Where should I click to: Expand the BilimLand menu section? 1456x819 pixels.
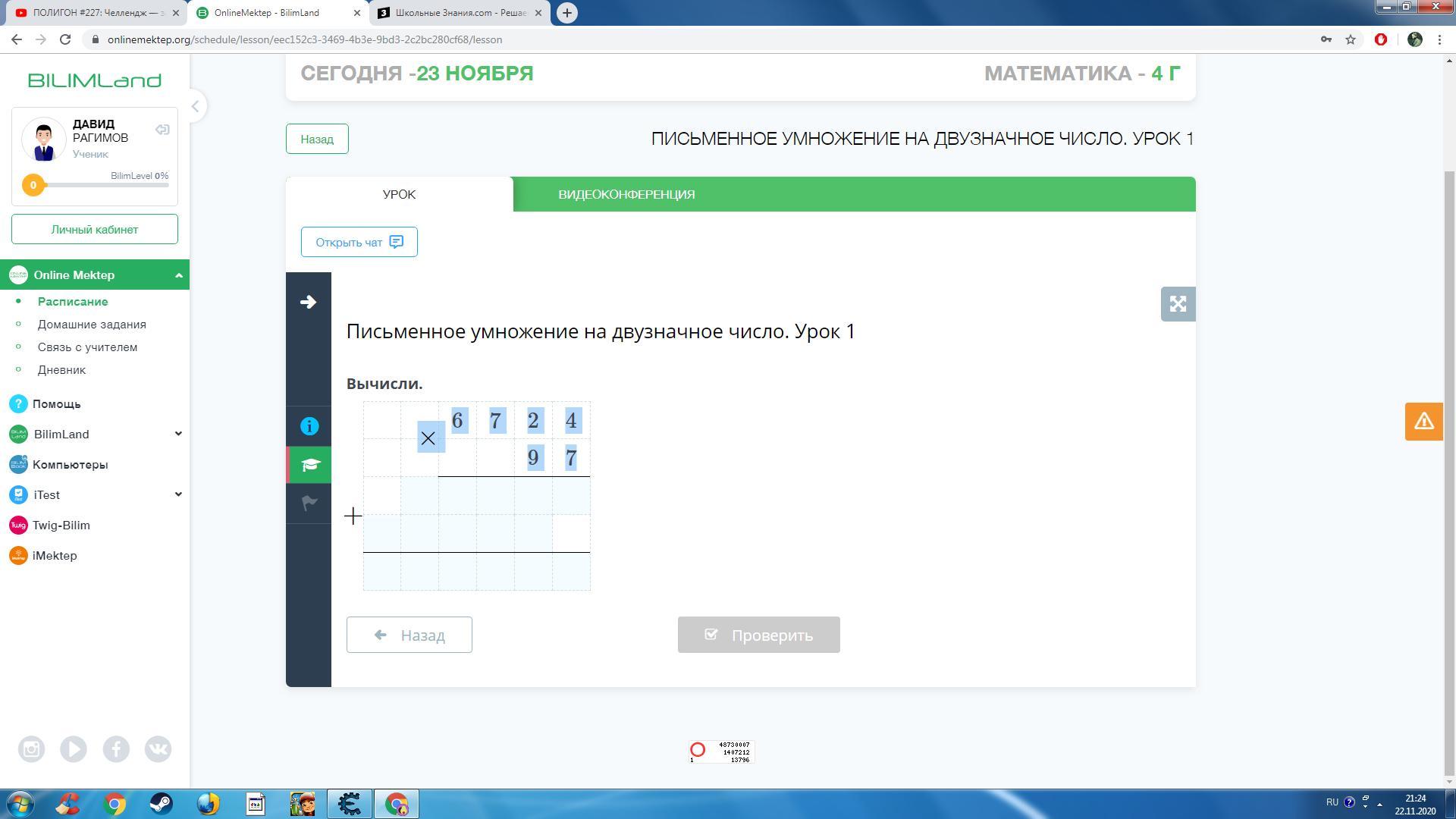pos(178,434)
